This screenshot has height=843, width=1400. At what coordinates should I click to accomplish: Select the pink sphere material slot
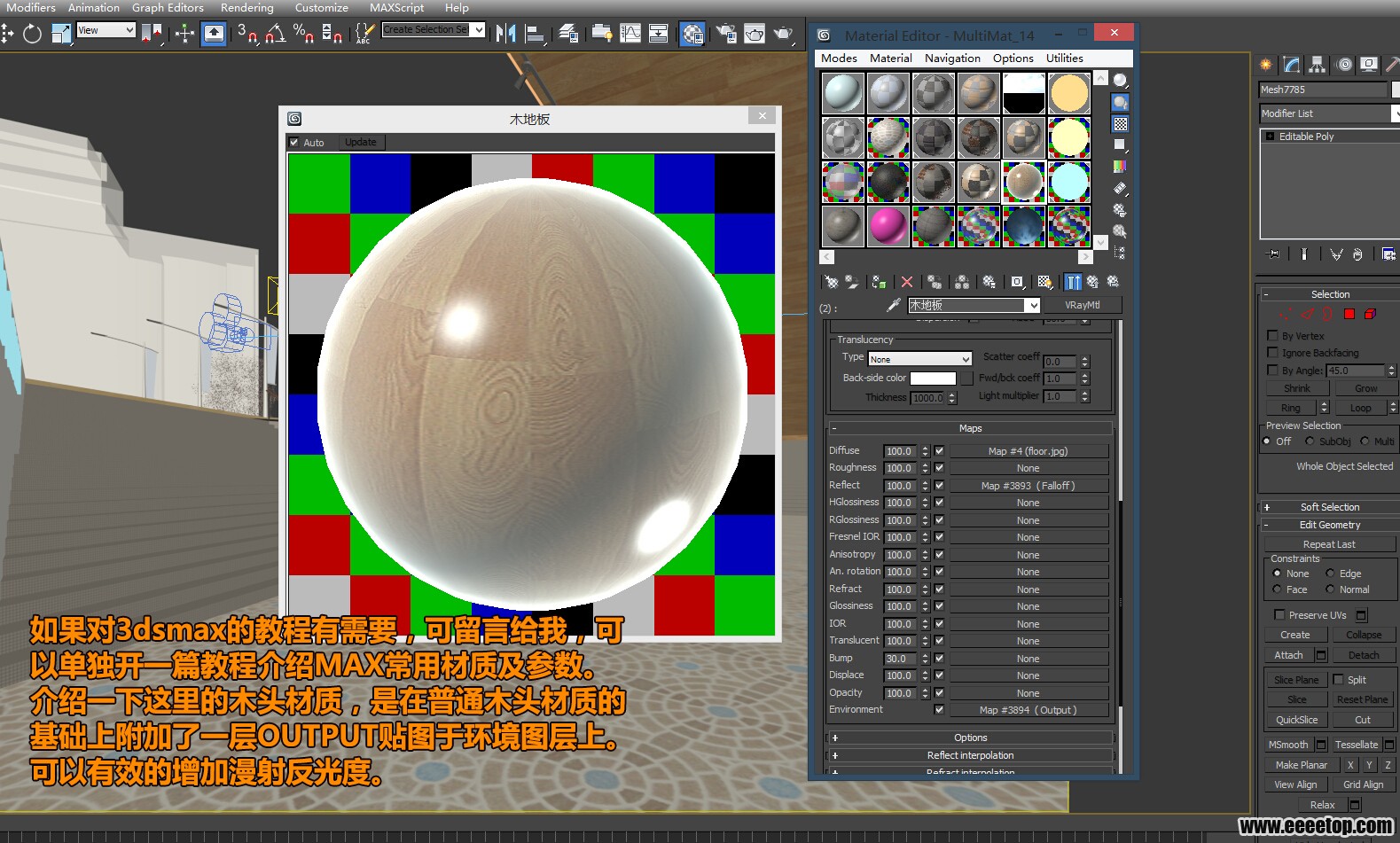(888, 226)
